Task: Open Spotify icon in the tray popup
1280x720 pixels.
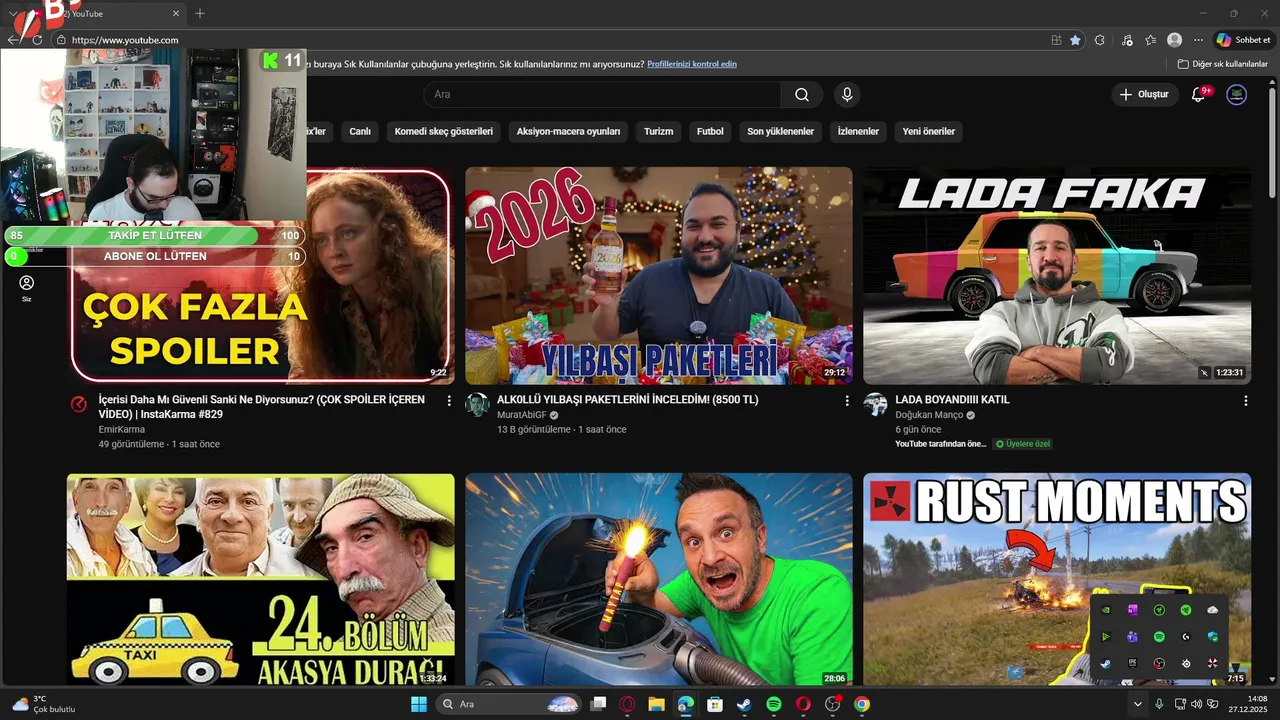Action: pyautogui.click(x=1159, y=637)
